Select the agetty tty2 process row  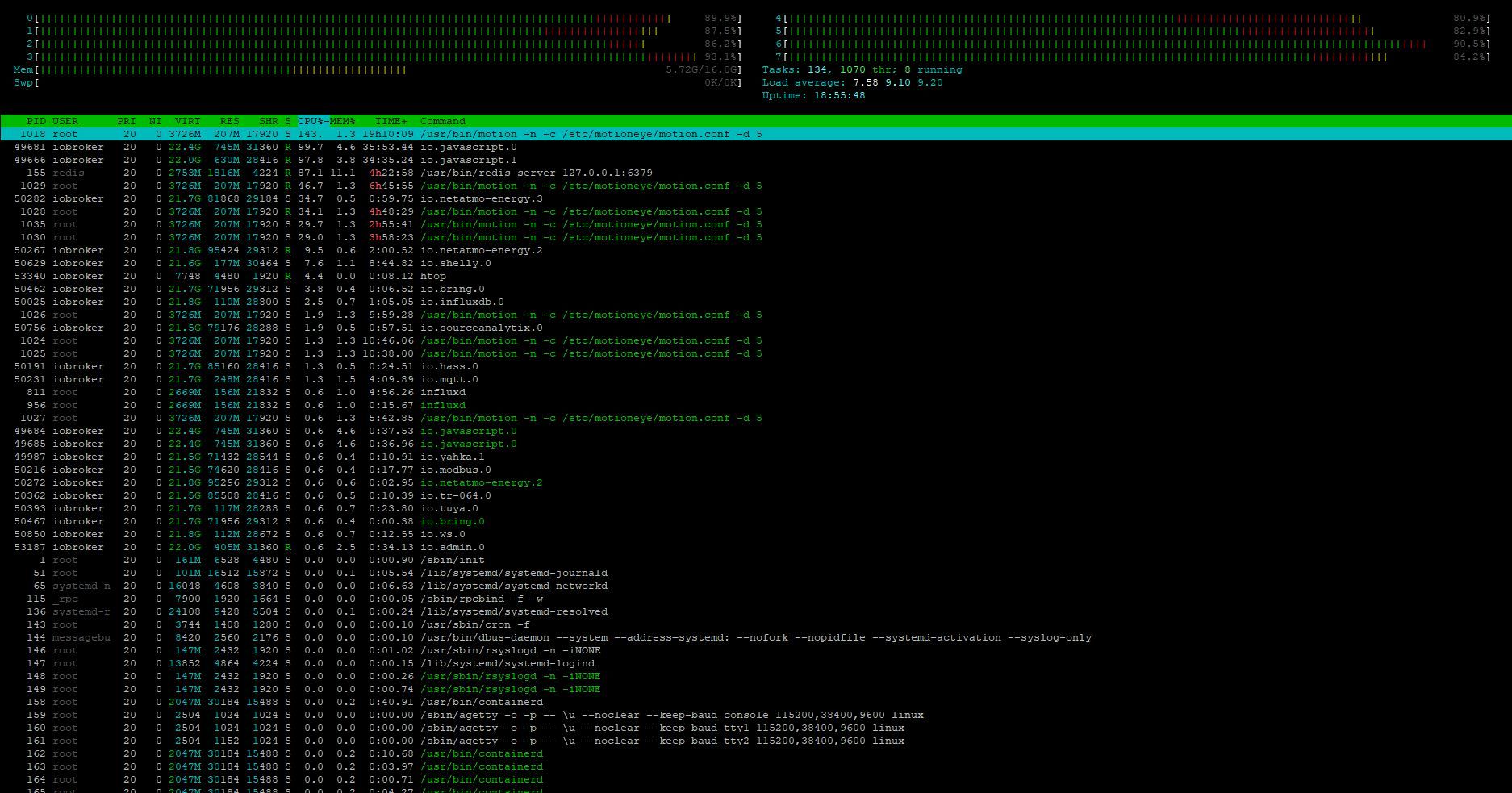pyautogui.click(x=756, y=741)
